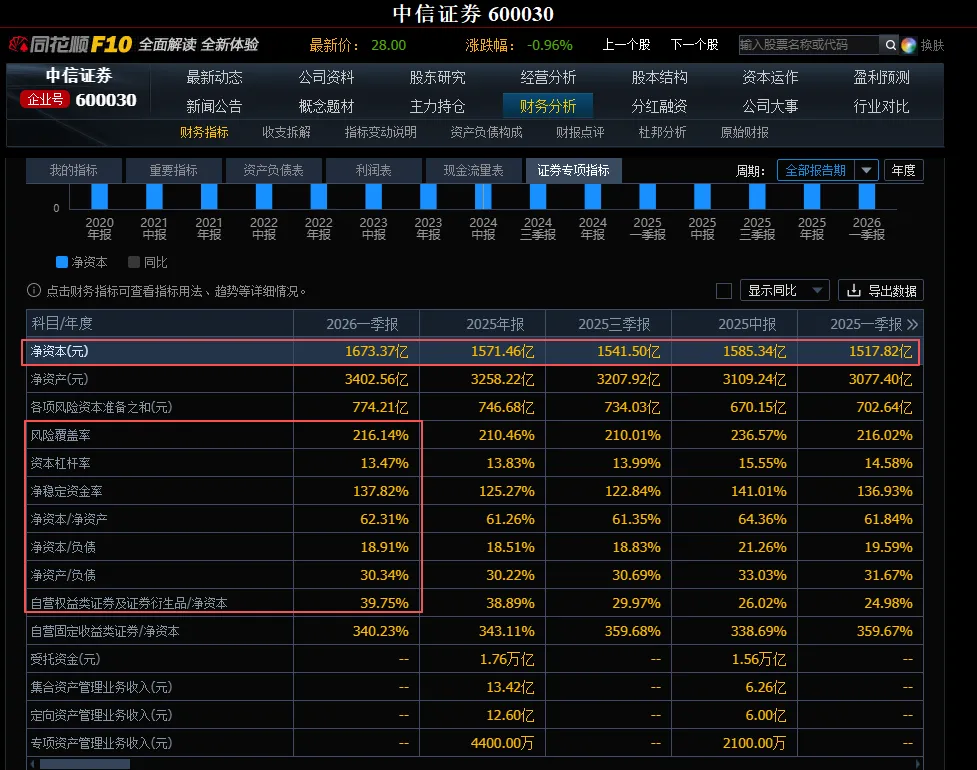
Task: Open the 资本运作 menu
Action: point(770,77)
